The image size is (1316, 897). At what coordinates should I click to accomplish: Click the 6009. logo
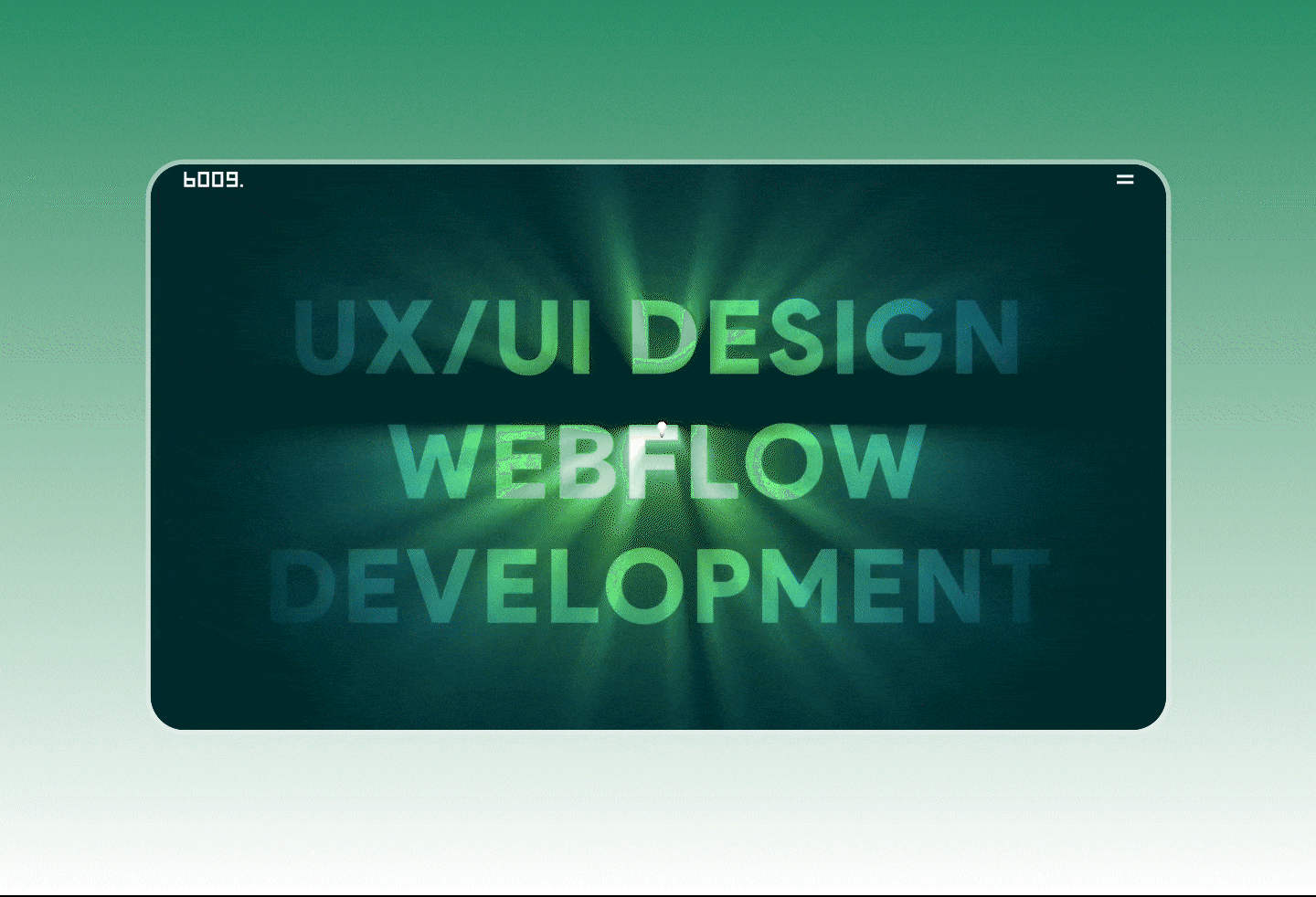(x=213, y=180)
